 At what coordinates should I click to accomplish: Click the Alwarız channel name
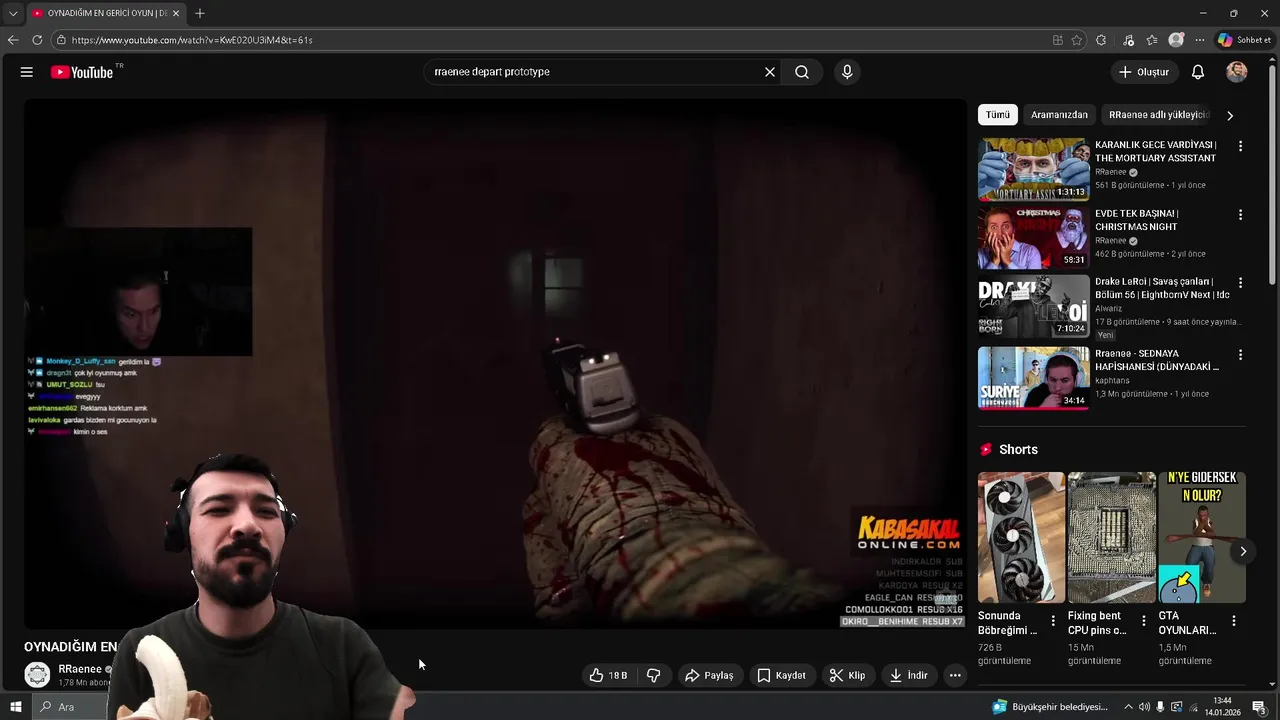(1108, 309)
